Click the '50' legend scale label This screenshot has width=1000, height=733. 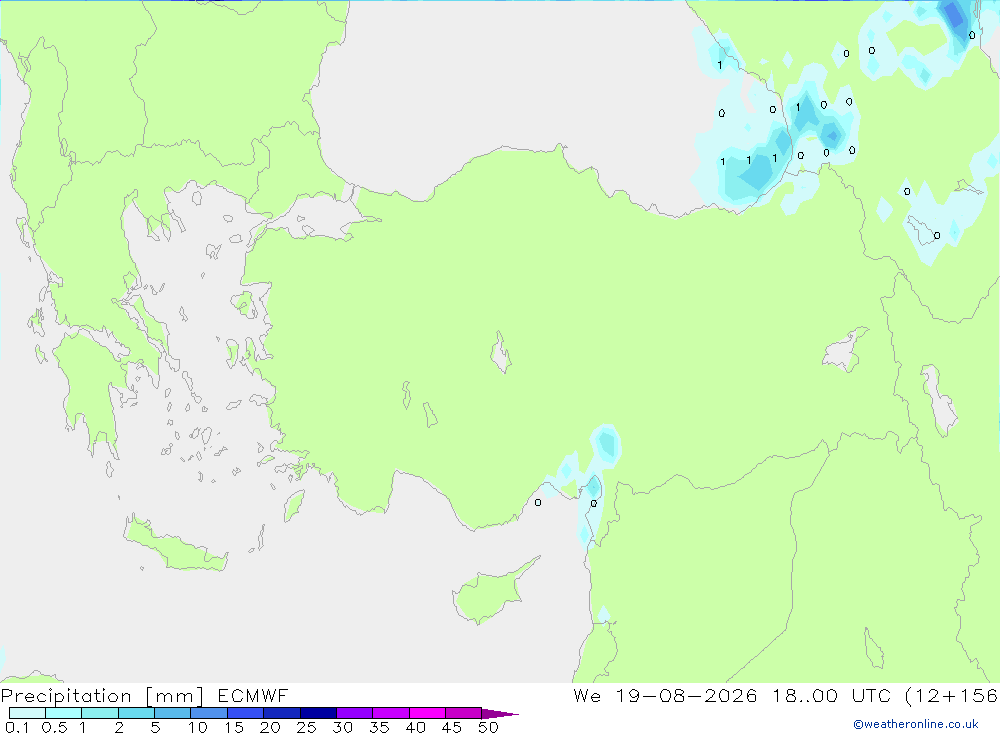488,727
